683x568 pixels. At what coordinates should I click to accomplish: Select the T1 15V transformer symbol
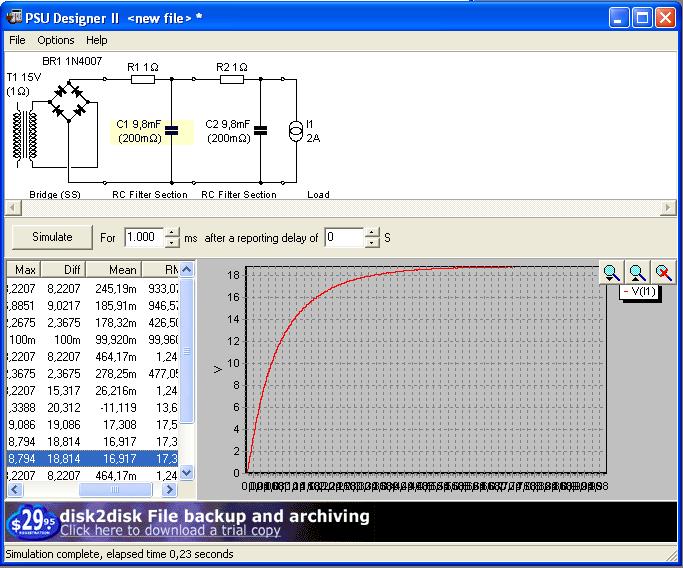(27, 133)
